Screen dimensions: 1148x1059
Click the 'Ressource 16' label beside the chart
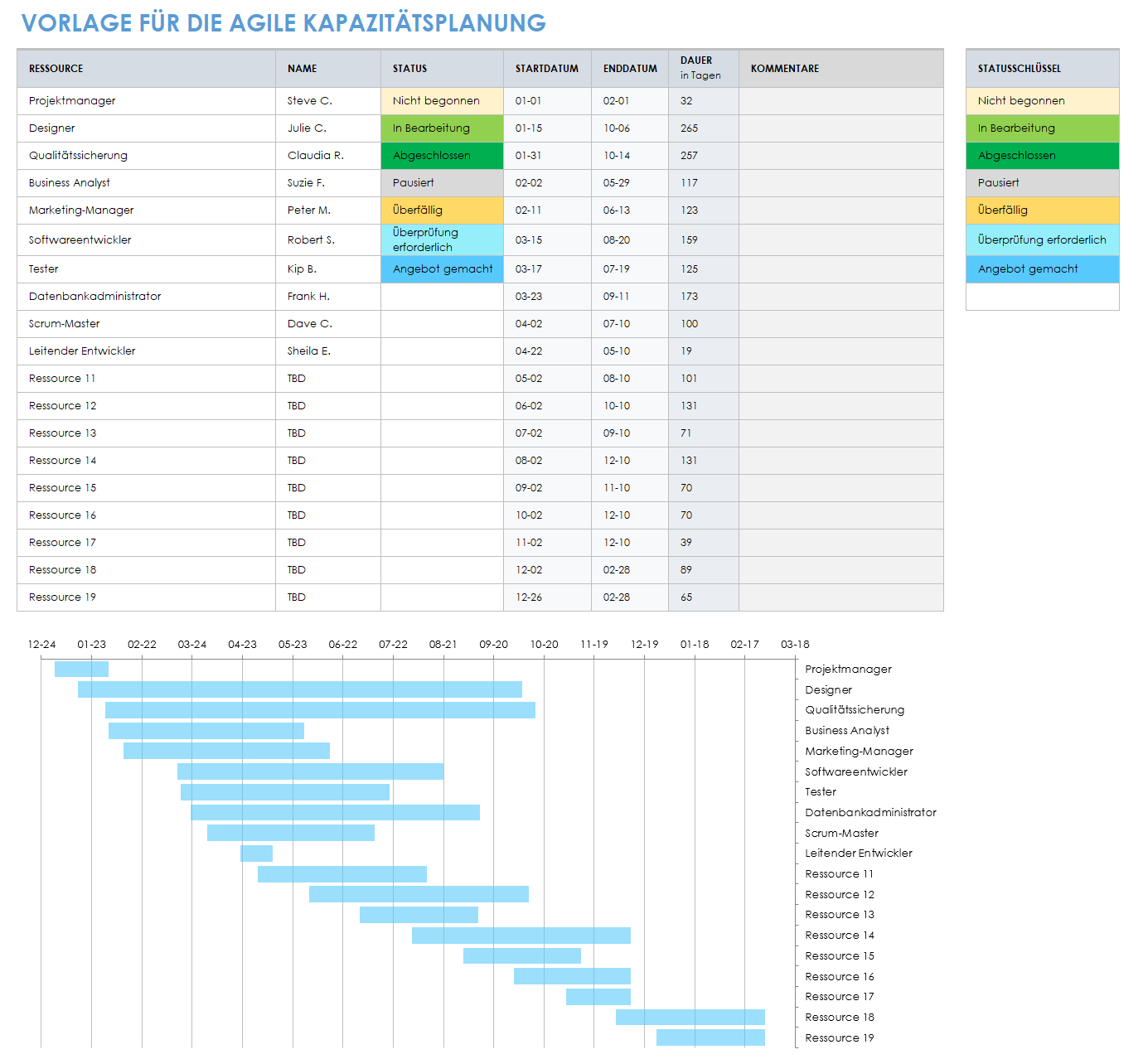pos(840,977)
